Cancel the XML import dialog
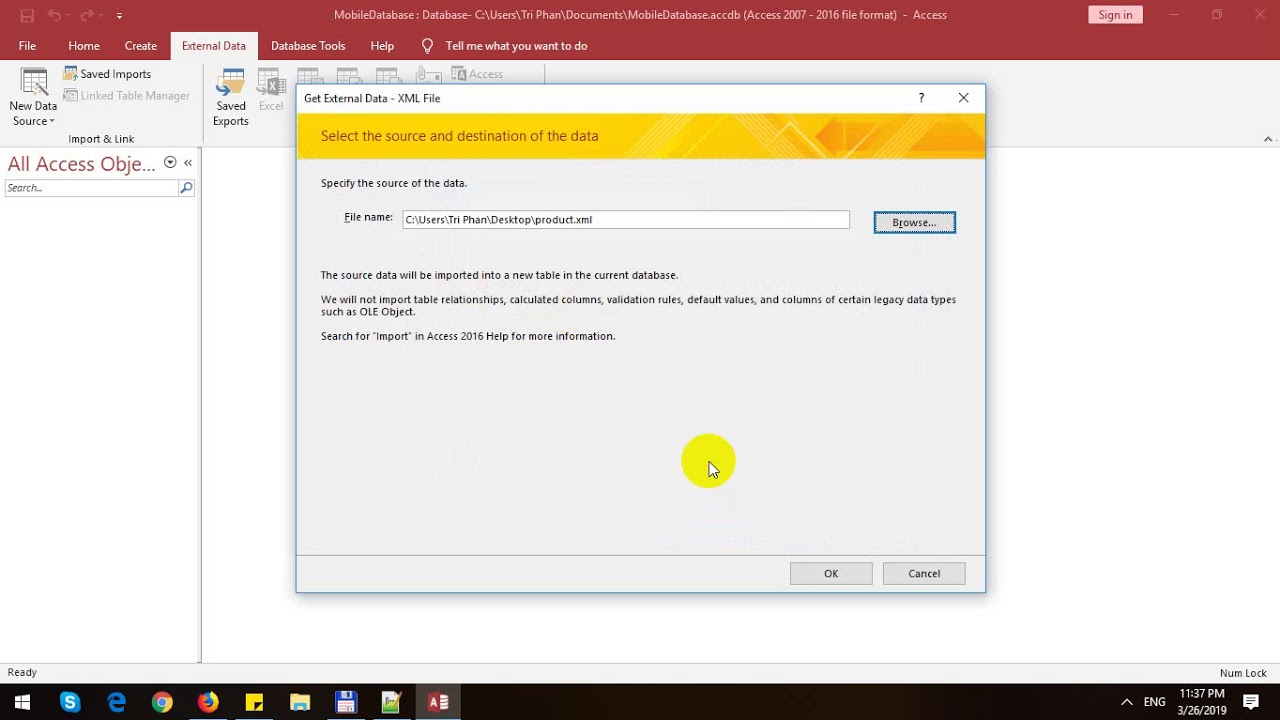This screenshot has height=720, width=1280. tap(924, 573)
